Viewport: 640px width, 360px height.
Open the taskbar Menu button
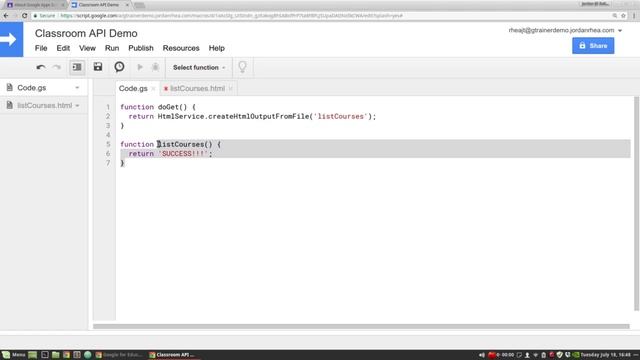[14, 355]
